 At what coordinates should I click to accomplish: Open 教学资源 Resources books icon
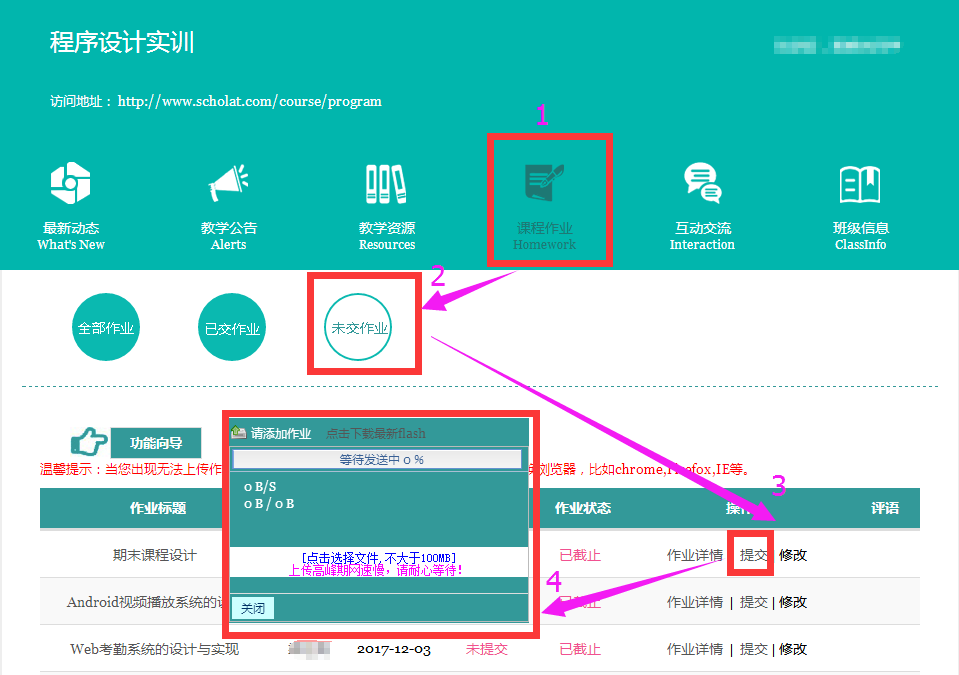[x=386, y=183]
